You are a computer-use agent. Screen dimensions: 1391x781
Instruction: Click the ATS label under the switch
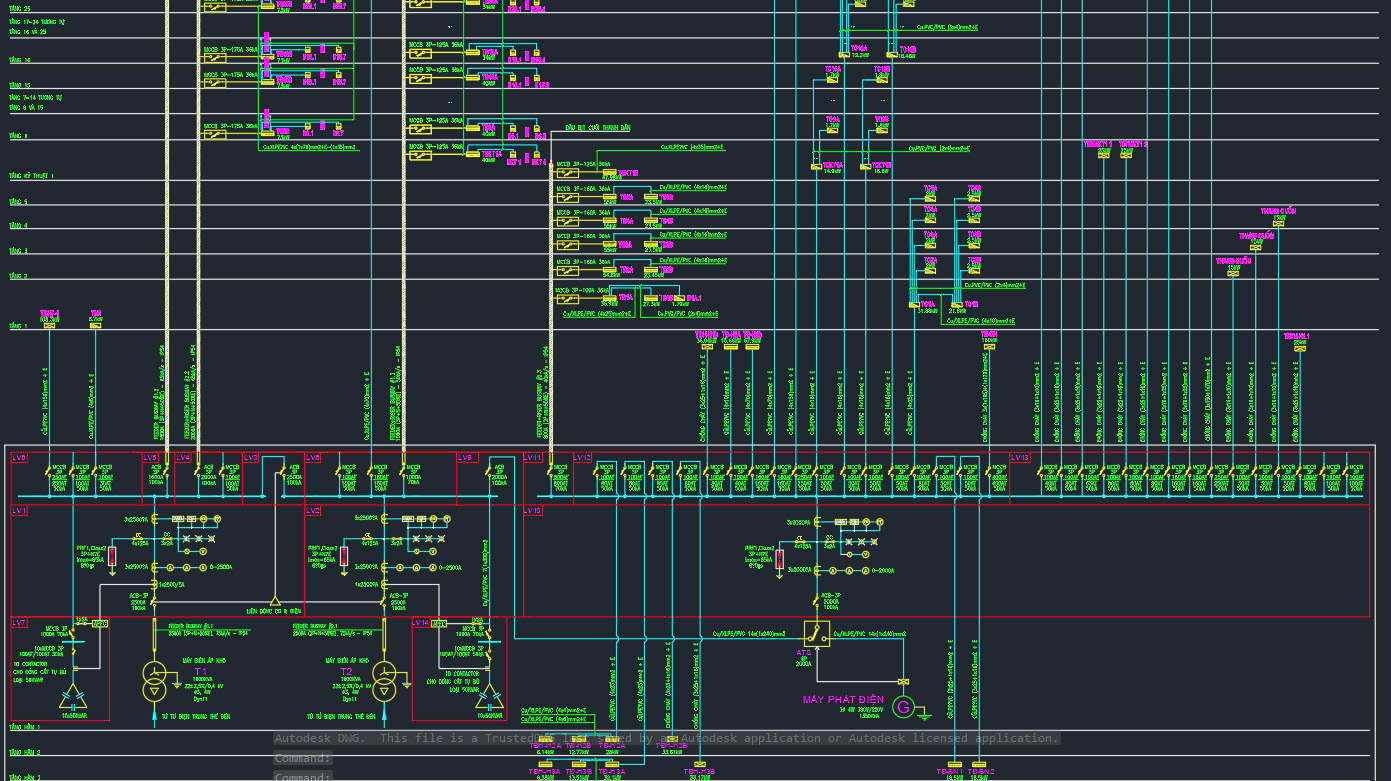pos(803,653)
